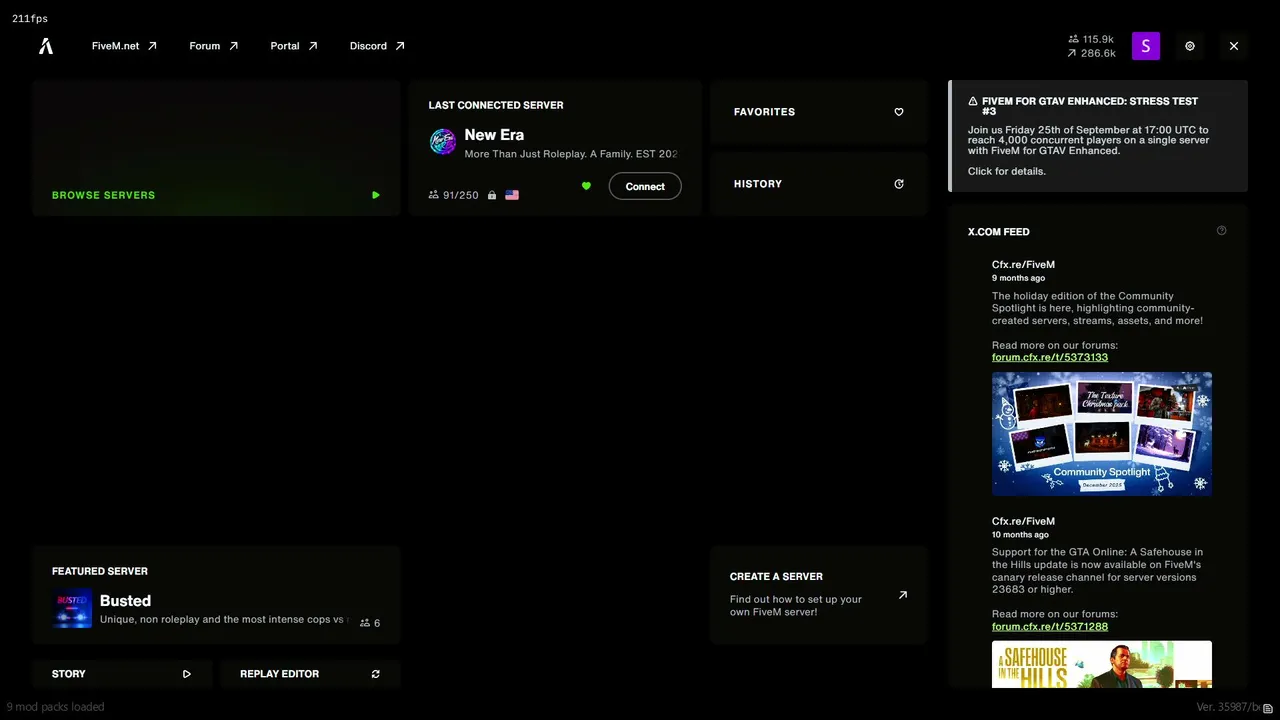Open the forum.cfx.re/t/5373133 link
Screen dimensions: 1280x720
pos(1050,357)
